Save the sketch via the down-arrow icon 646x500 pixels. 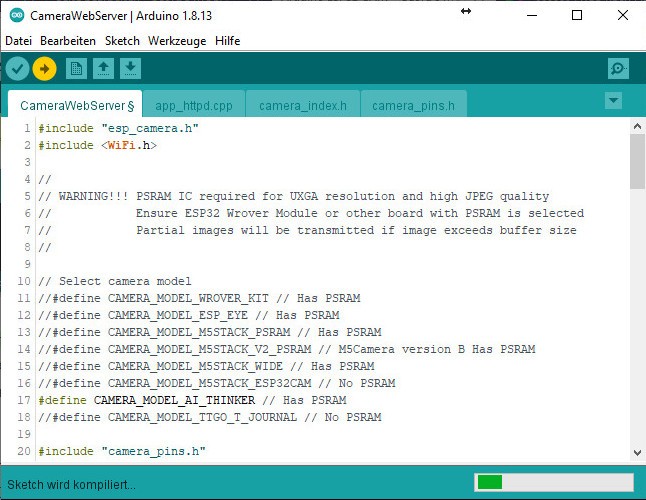(130, 68)
